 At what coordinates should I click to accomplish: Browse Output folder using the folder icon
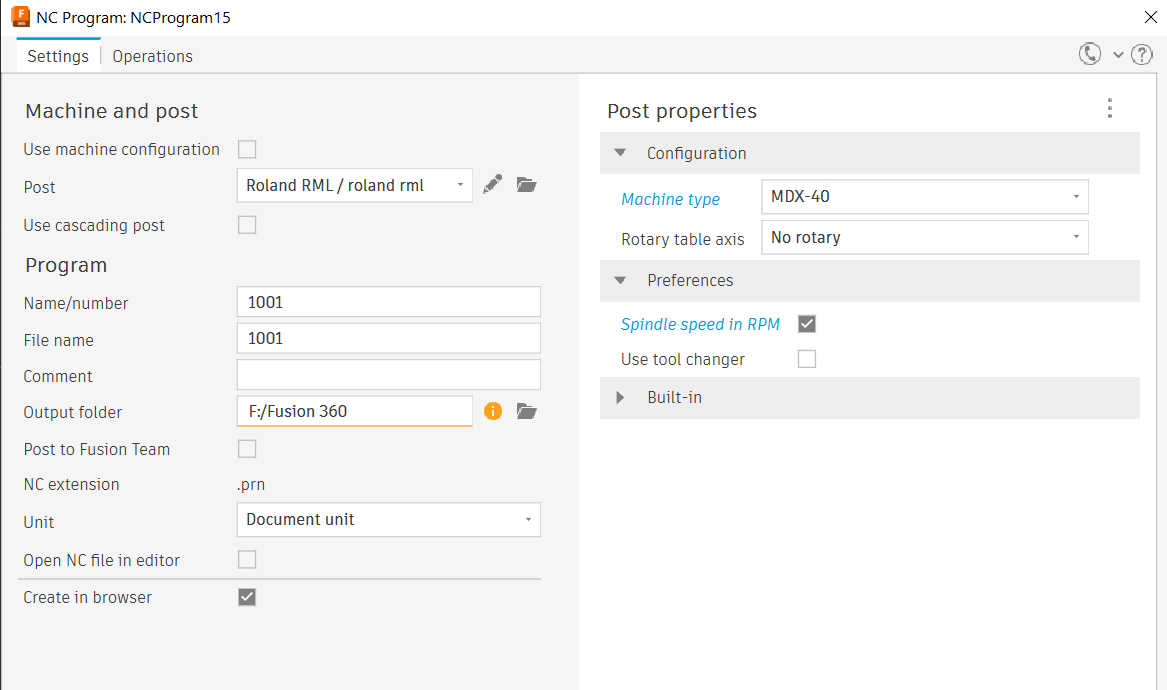(527, 411)
